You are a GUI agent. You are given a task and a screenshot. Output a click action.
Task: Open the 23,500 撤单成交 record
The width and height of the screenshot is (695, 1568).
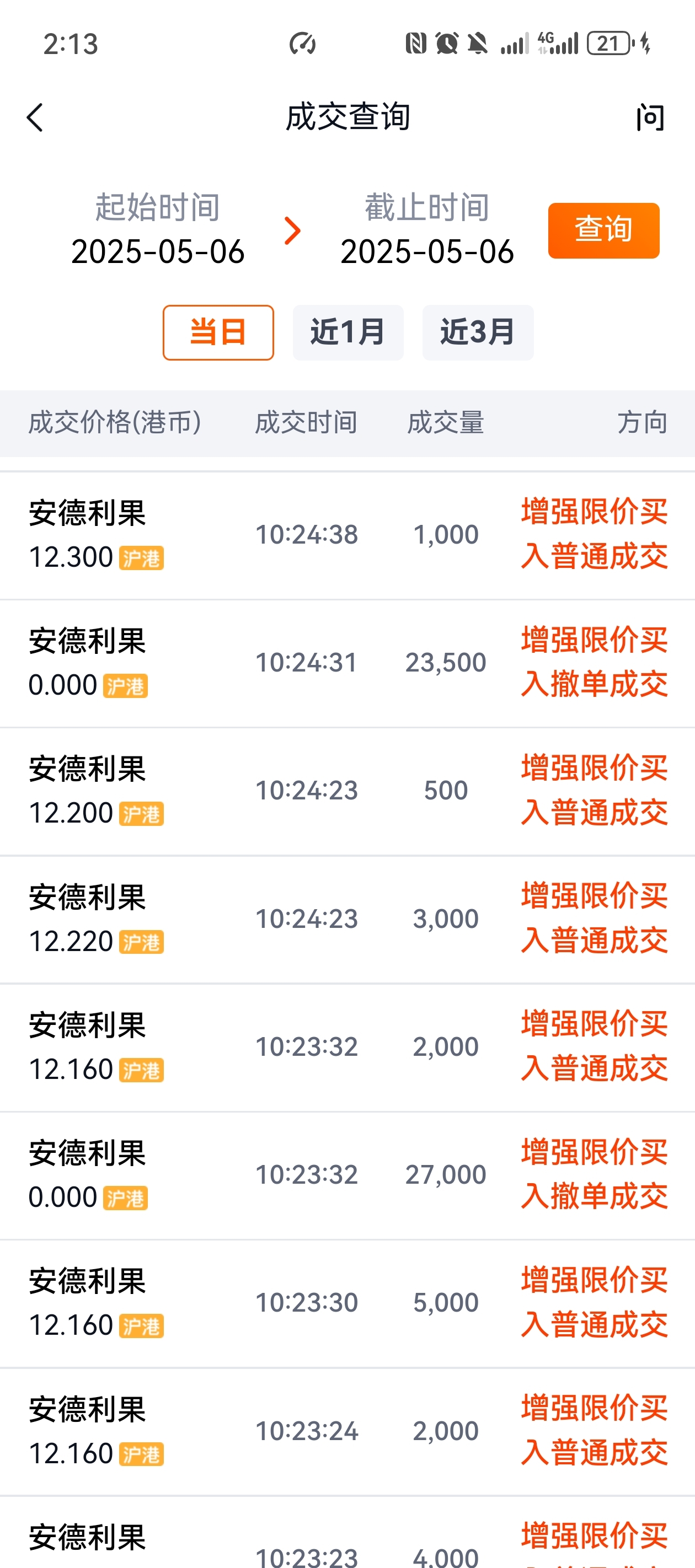coord(347,663)
